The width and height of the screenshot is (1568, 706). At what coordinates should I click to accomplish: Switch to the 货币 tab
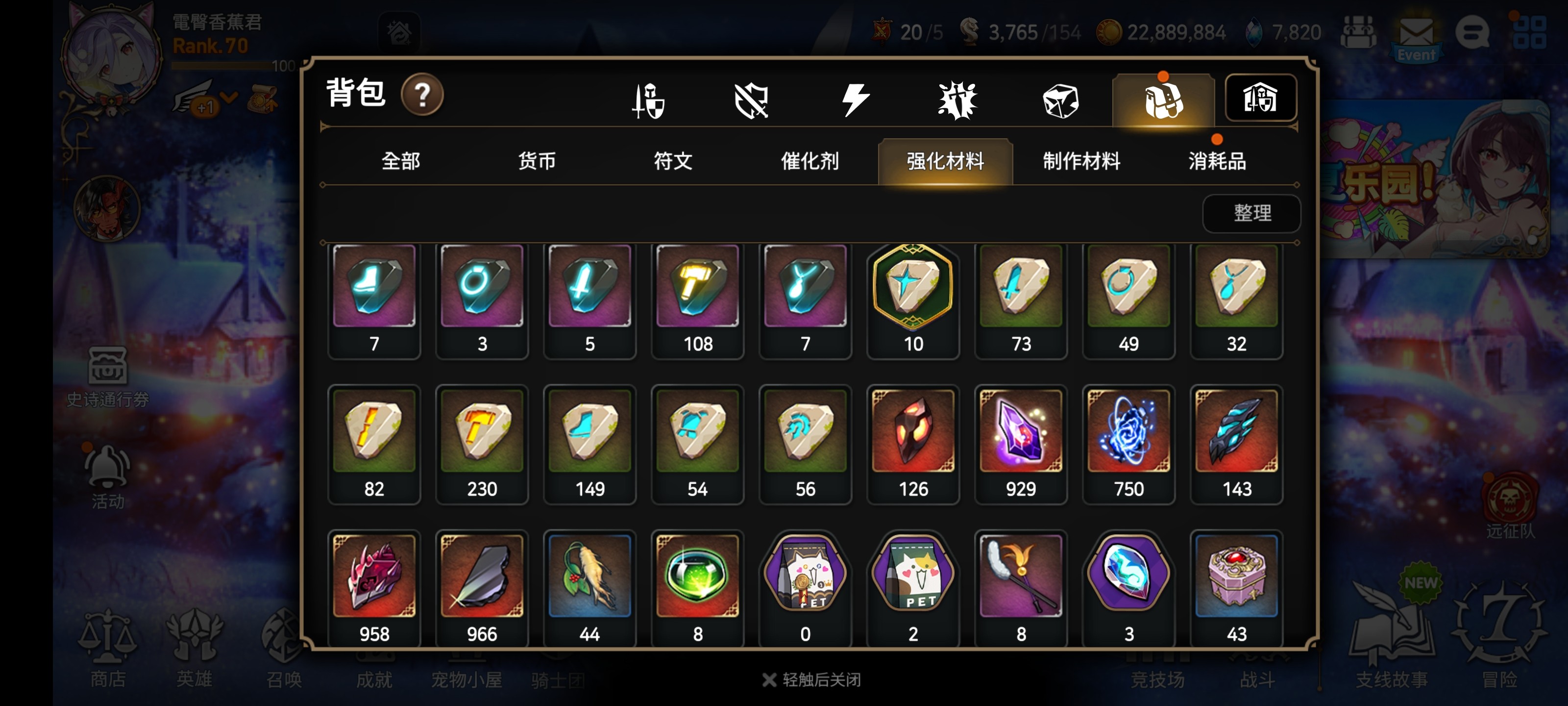click(537, 161)
